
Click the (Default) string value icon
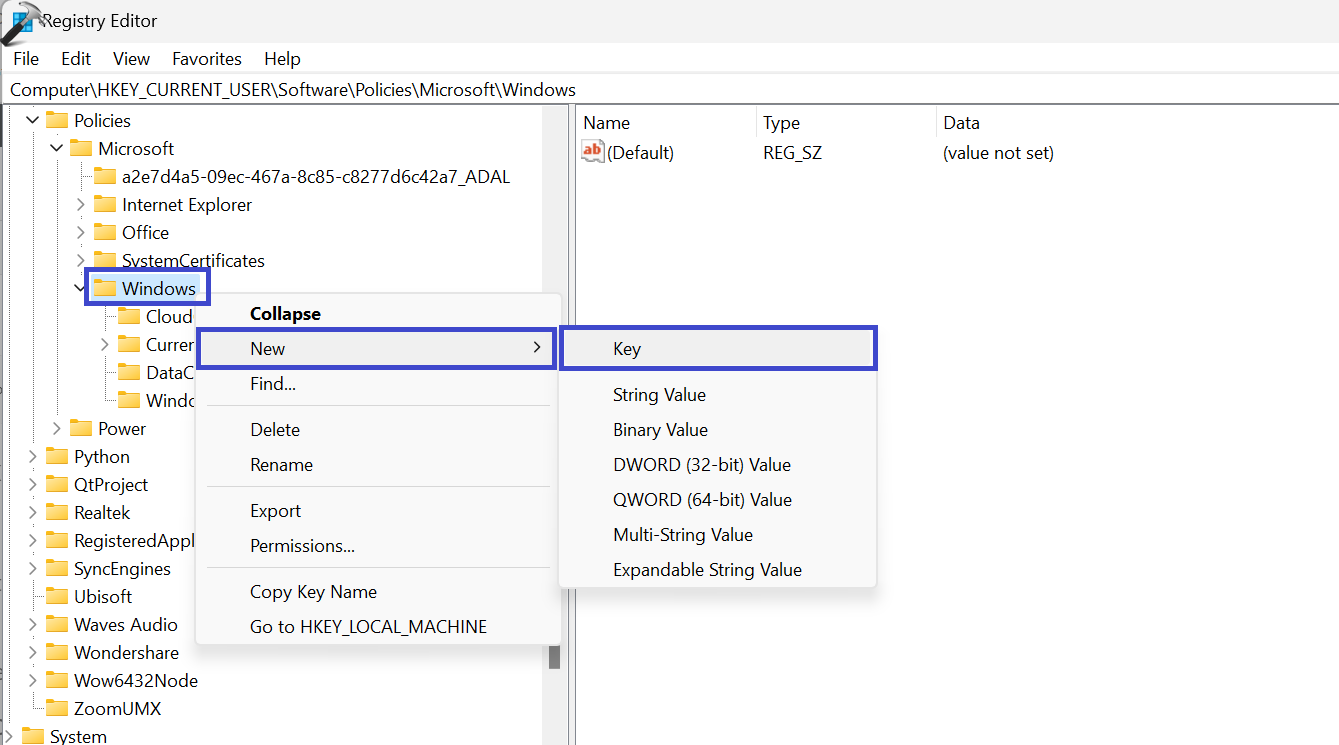tap(593, 153)
